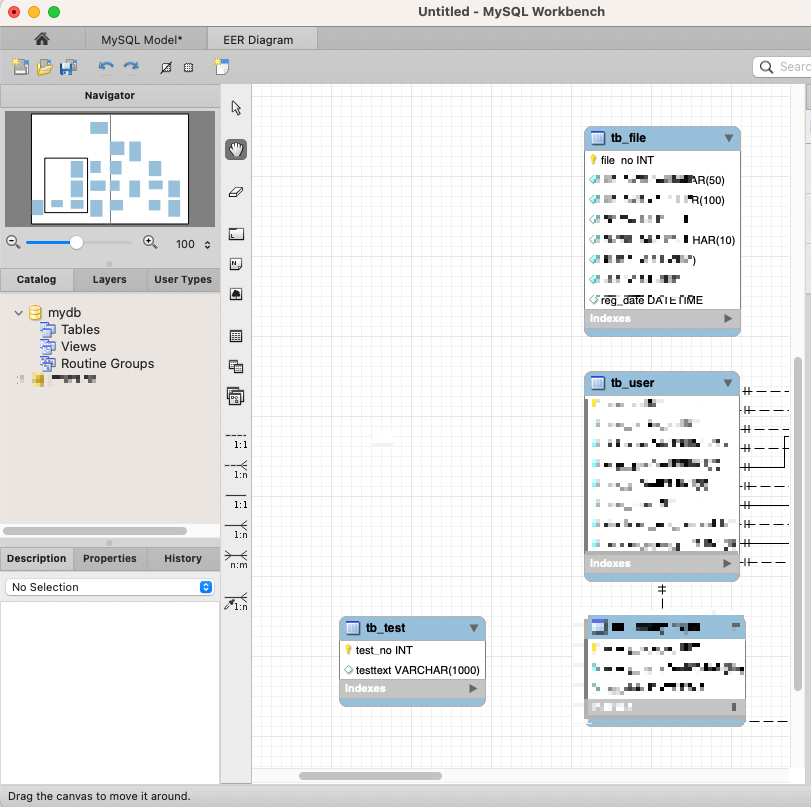Viewport: 811px width, 807px height.
Task: Undo the last action
Action: tap(106, 66)
